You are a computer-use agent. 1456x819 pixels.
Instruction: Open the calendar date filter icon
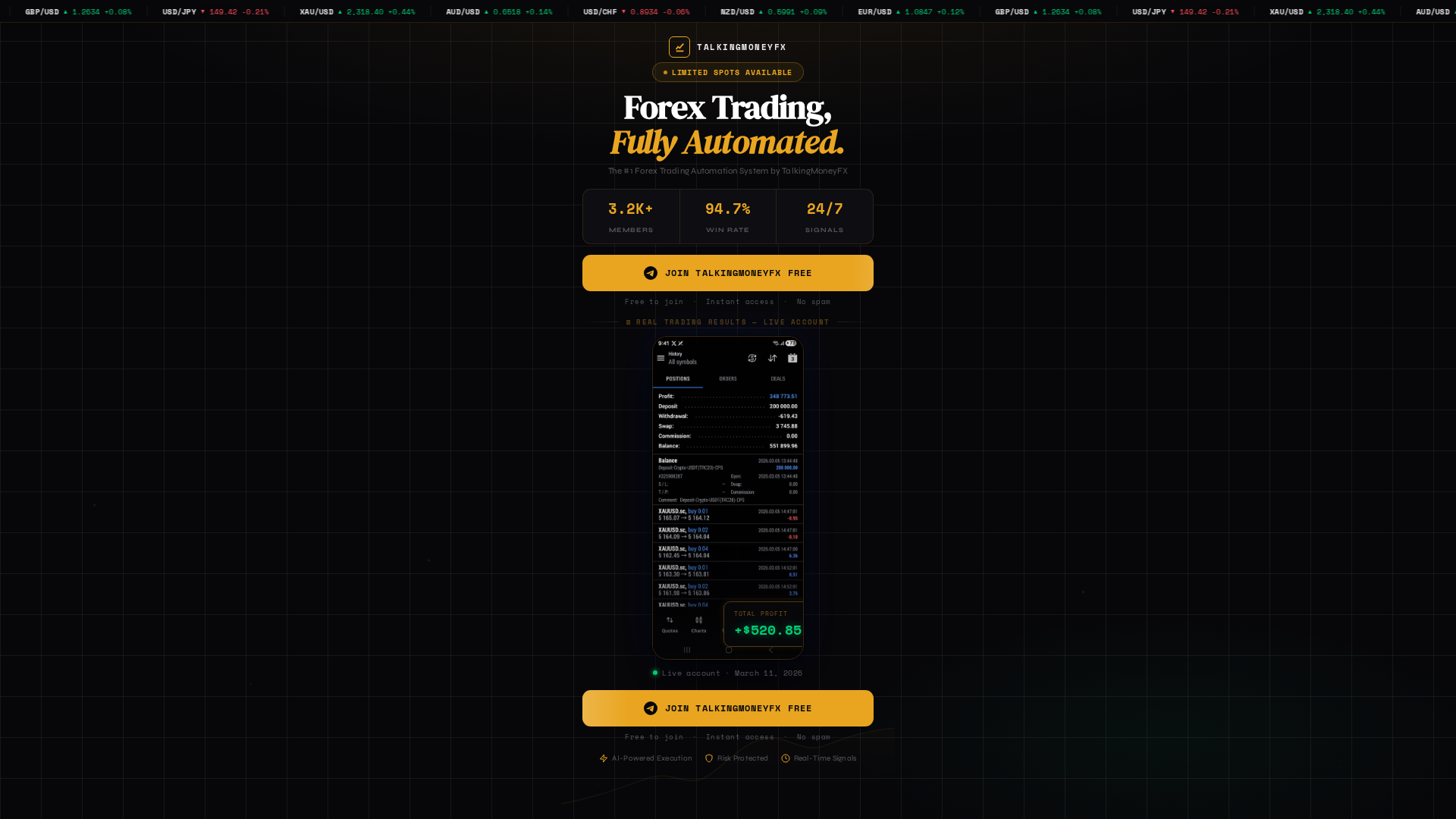tap(792, 358)
